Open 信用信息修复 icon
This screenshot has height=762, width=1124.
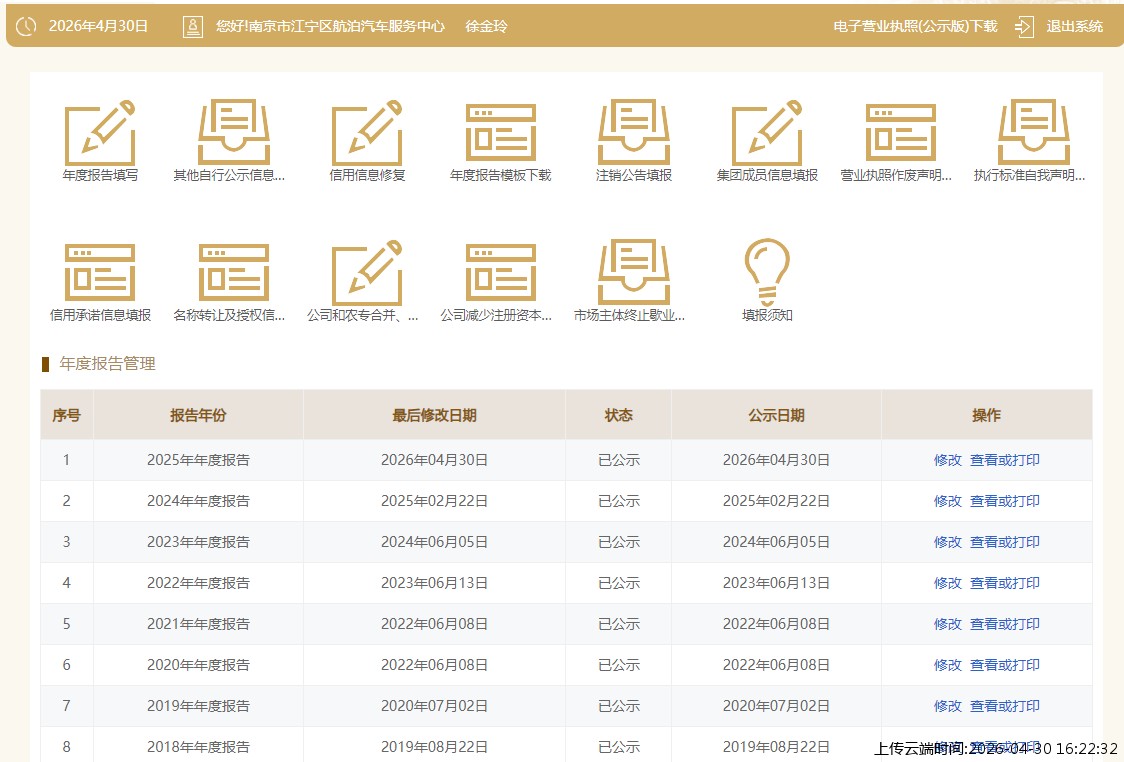(367, 133)
